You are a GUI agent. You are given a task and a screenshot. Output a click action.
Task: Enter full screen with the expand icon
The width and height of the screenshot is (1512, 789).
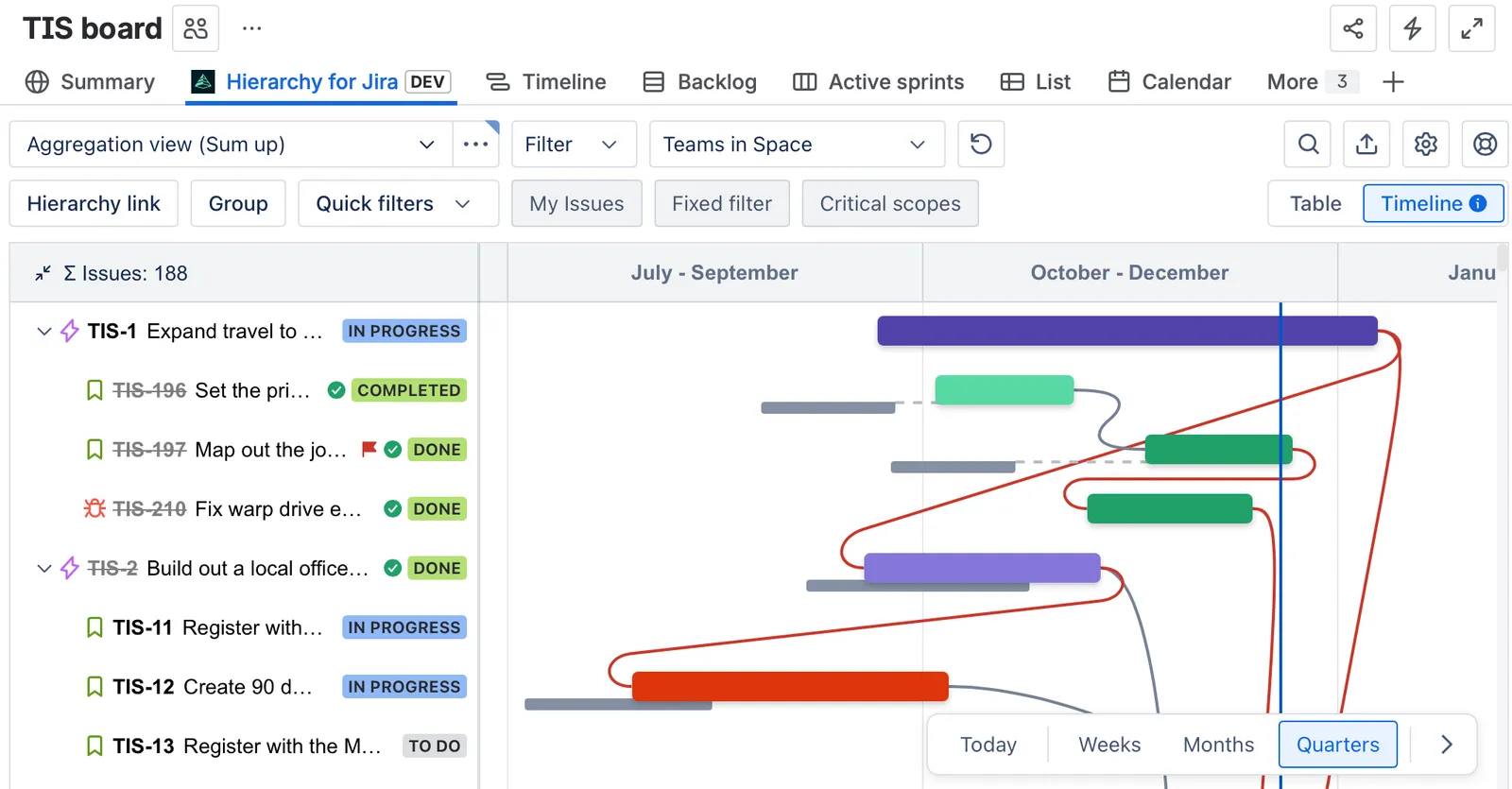tap(1471, 28)
